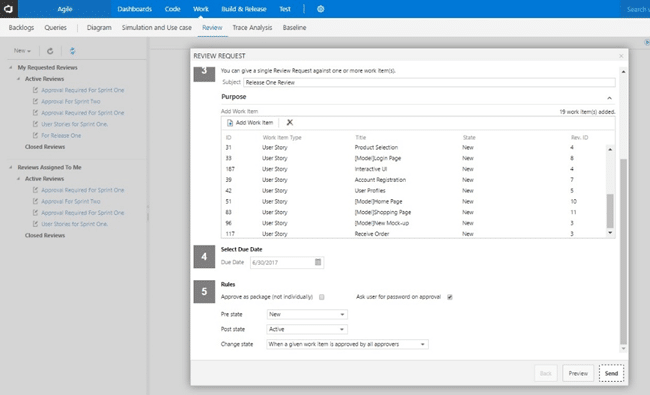Open User Stories for Sprint One under My Requested Reviews
Screen dimensions: 650x395
pyautogui.click(x=75, y=124)
